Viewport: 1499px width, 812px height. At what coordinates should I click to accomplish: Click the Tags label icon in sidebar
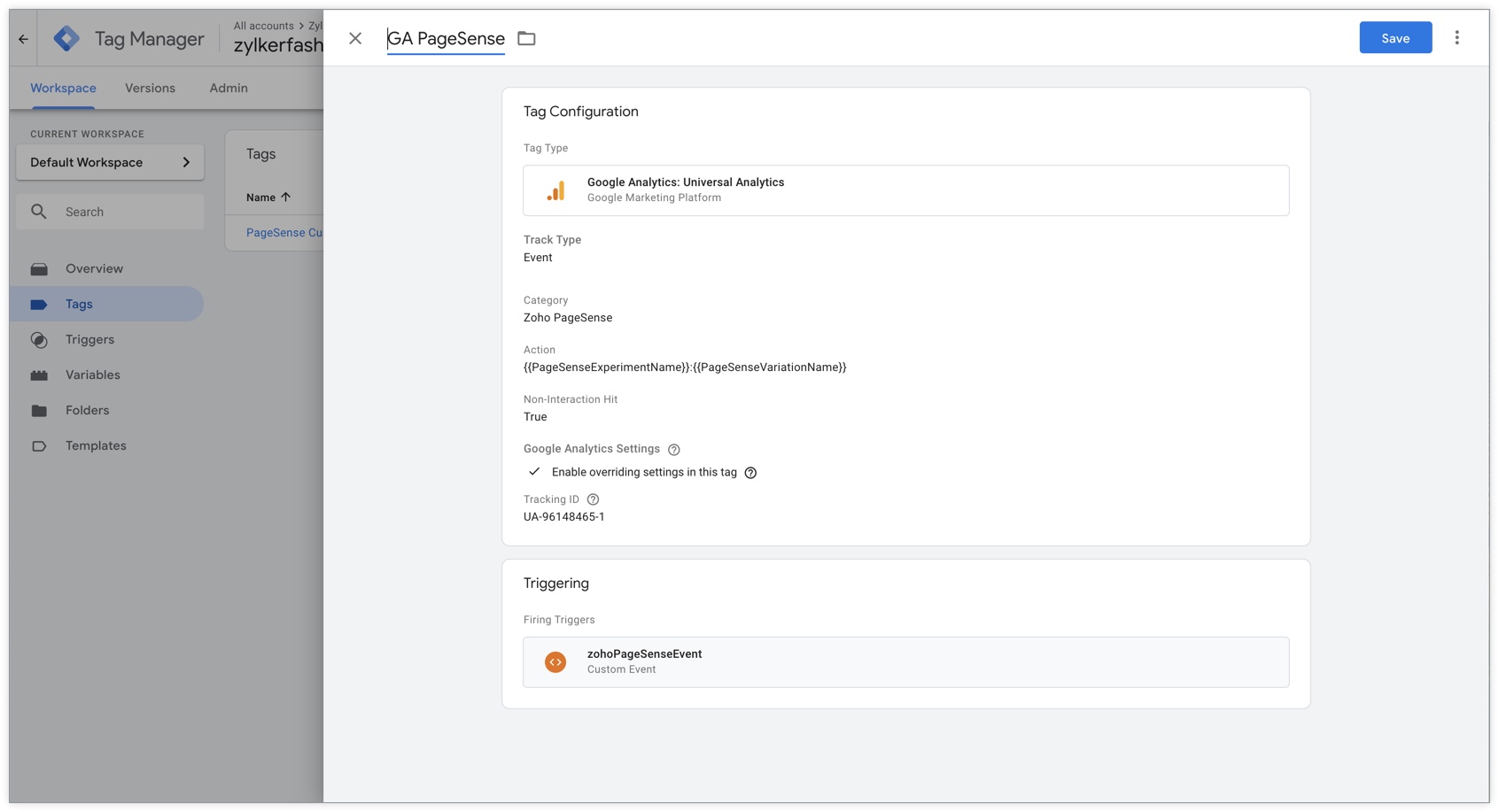[39, 305]
